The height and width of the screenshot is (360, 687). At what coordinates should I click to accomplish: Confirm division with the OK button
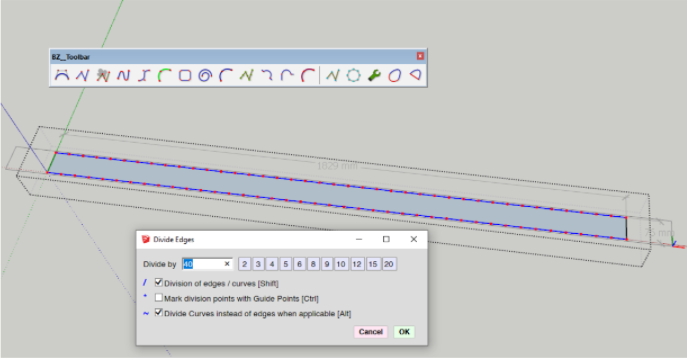(x=404, y=332)
